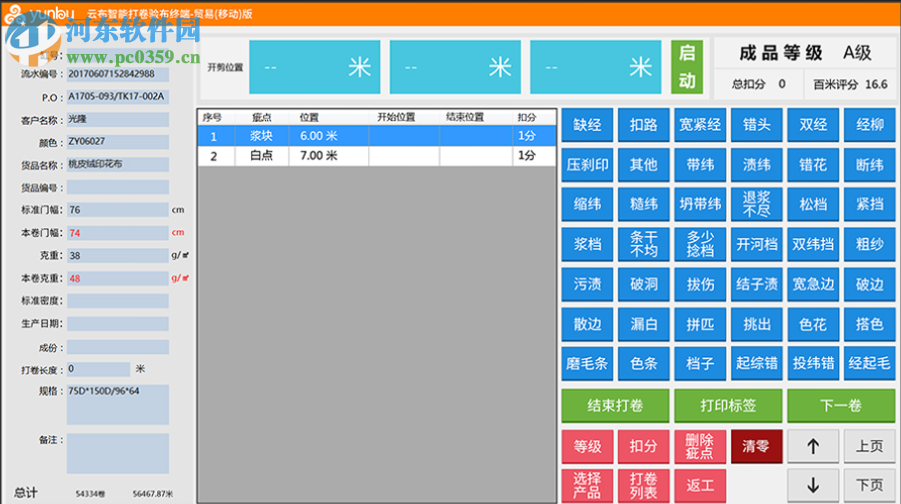
Task: Click the 经起毛 defect button
Action: click(869, 363)
